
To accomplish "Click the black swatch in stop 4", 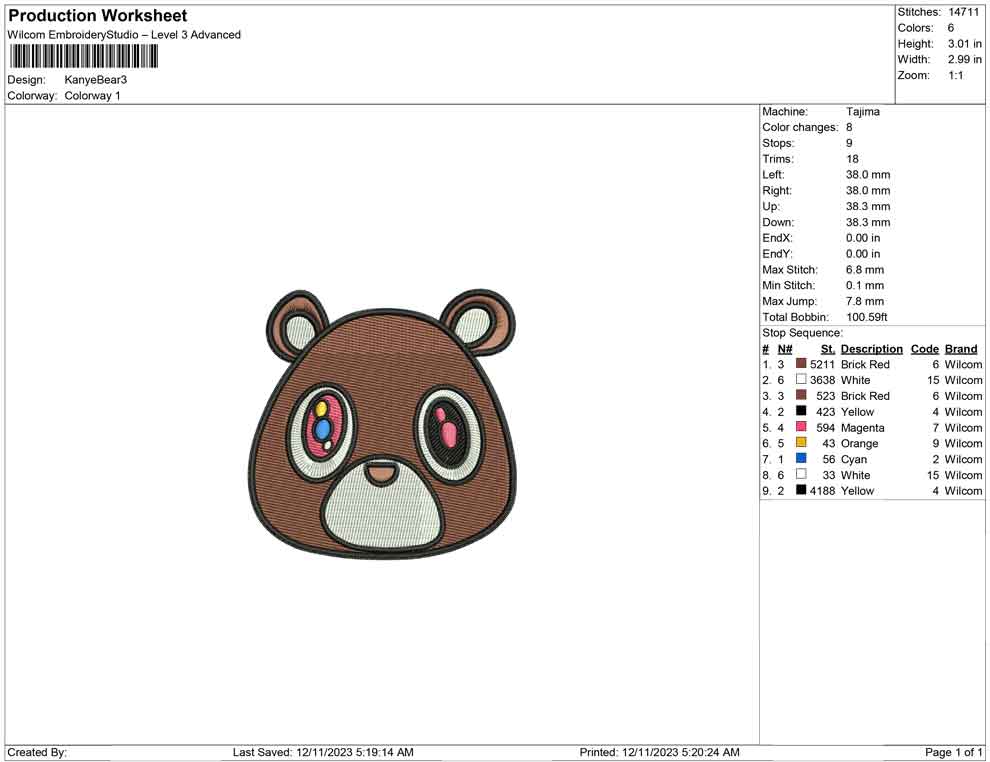I will click(x=801, y=411).
